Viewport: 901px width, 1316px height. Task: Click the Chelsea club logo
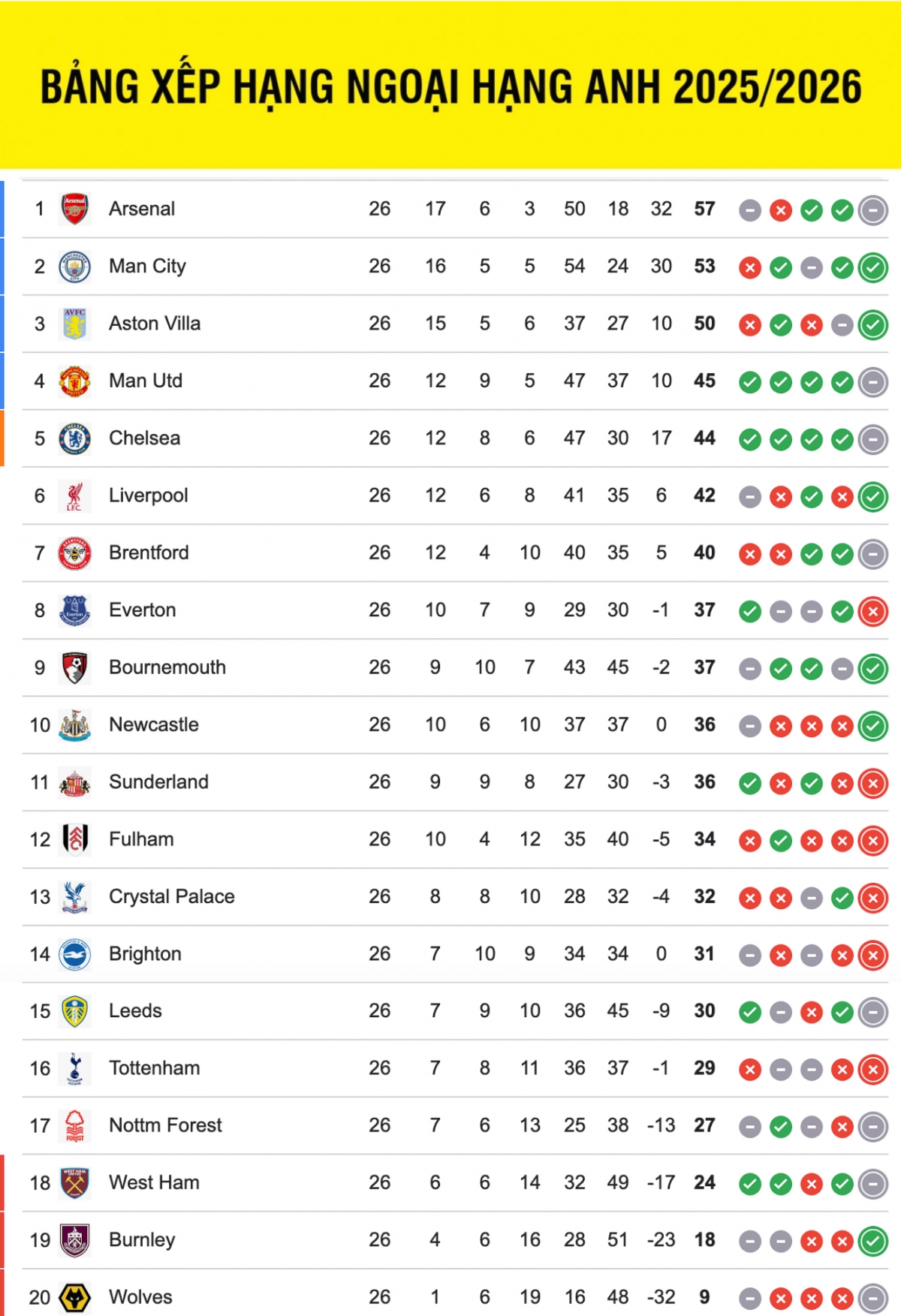pyautogui.click(x=74, y=438)
